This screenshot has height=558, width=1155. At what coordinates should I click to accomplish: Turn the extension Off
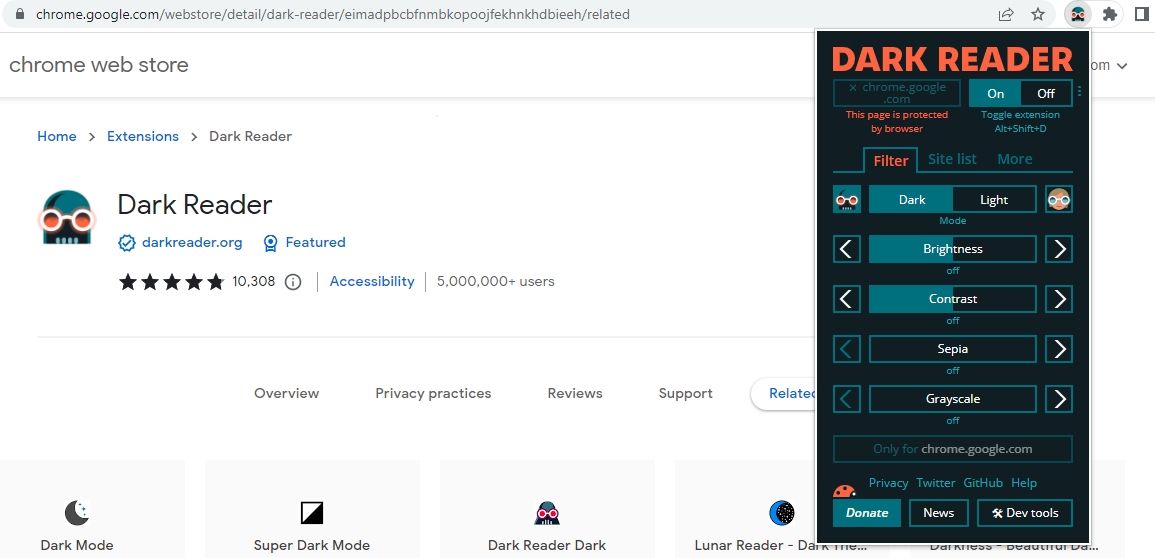pyautogui.click(x=1046, y=93)
